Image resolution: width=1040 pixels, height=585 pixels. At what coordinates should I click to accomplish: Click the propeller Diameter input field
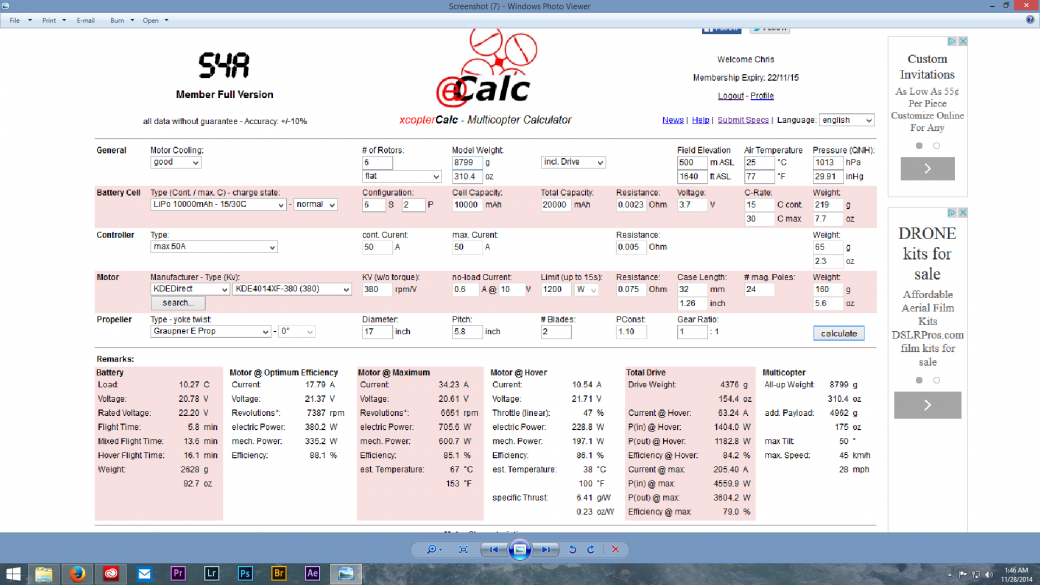click(377, 332)
